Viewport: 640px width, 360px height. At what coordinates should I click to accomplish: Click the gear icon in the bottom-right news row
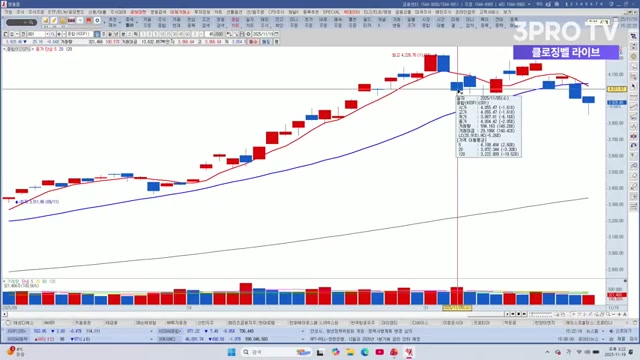(611, 339)
